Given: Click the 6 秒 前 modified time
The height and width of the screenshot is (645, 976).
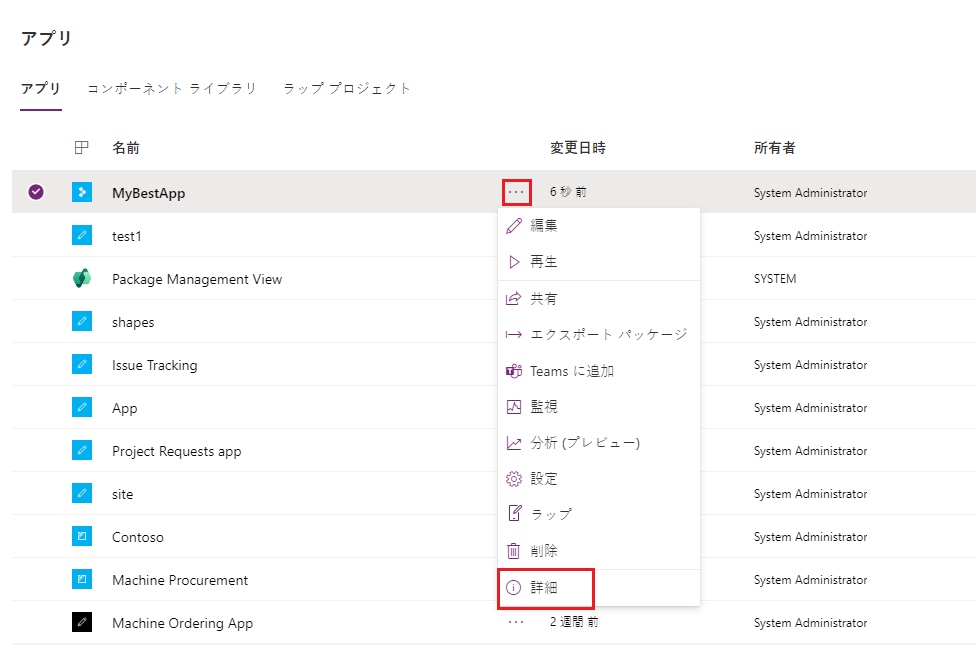Looking at the screenshot, I should 568,192.
